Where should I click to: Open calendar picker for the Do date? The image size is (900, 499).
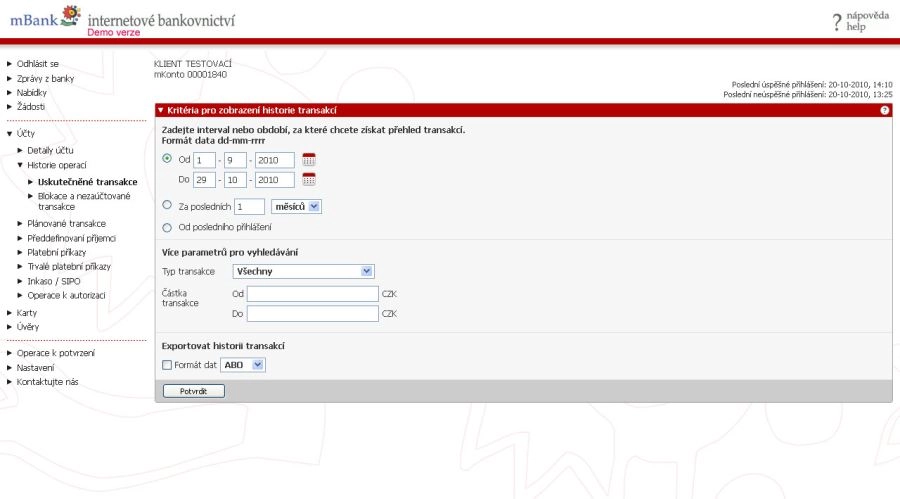pyautogui.click(x=309, y=180)
